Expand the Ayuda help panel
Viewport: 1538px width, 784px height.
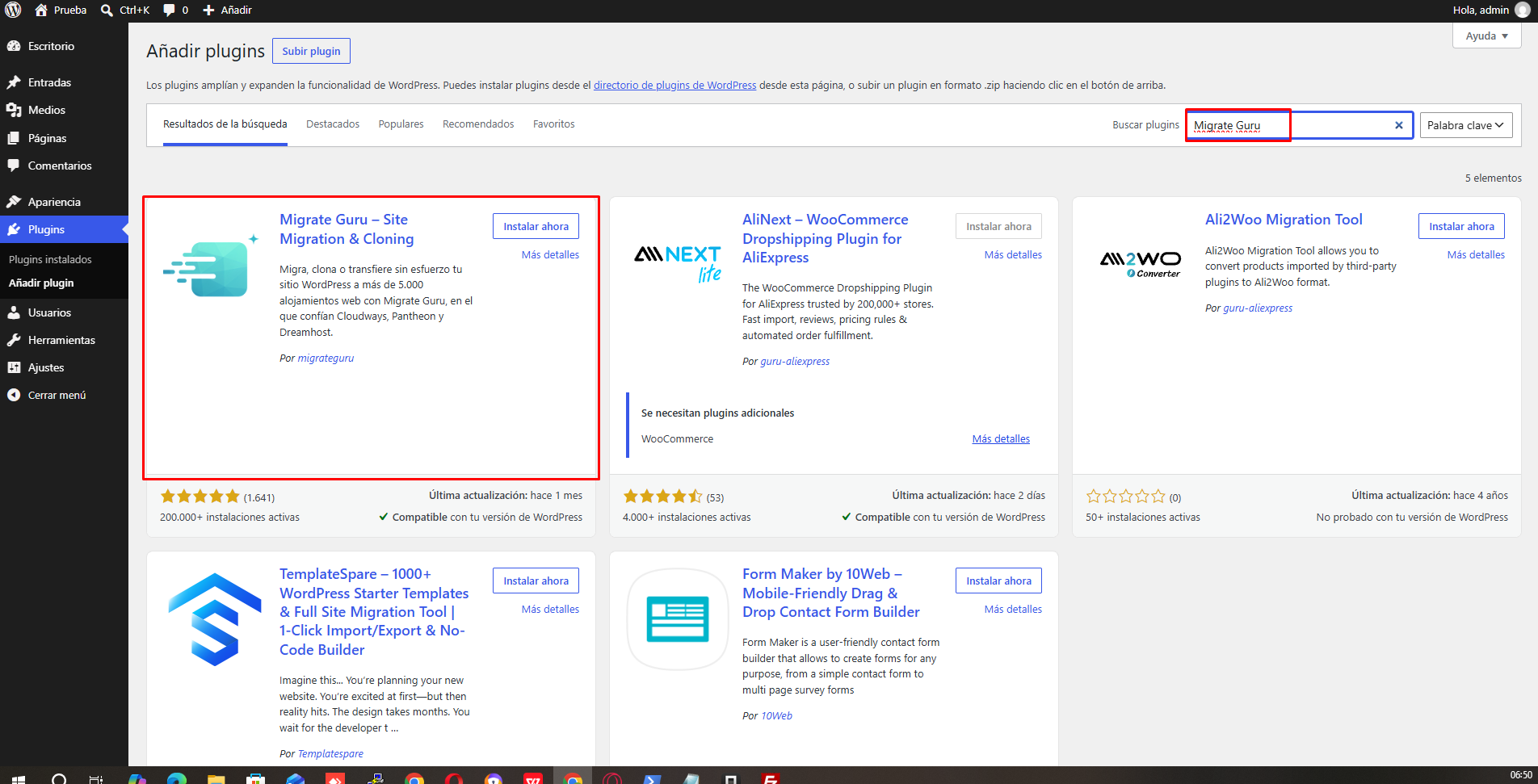tap(1486, 36)
